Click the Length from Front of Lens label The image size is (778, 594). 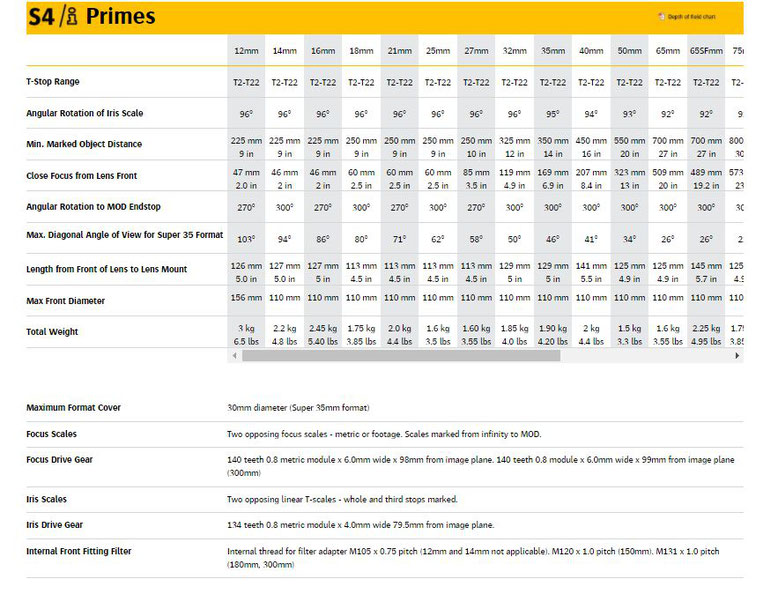click(x=107, y=269)
